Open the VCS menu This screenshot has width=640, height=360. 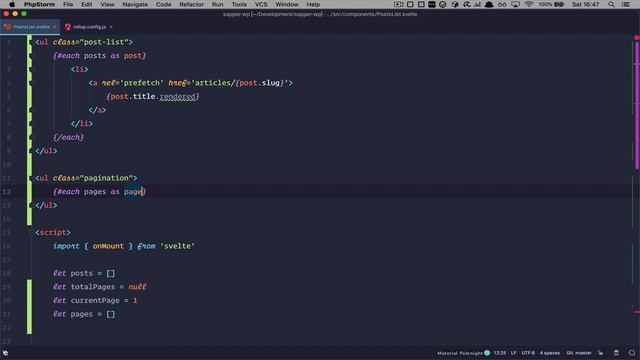[x=261, y=4]
